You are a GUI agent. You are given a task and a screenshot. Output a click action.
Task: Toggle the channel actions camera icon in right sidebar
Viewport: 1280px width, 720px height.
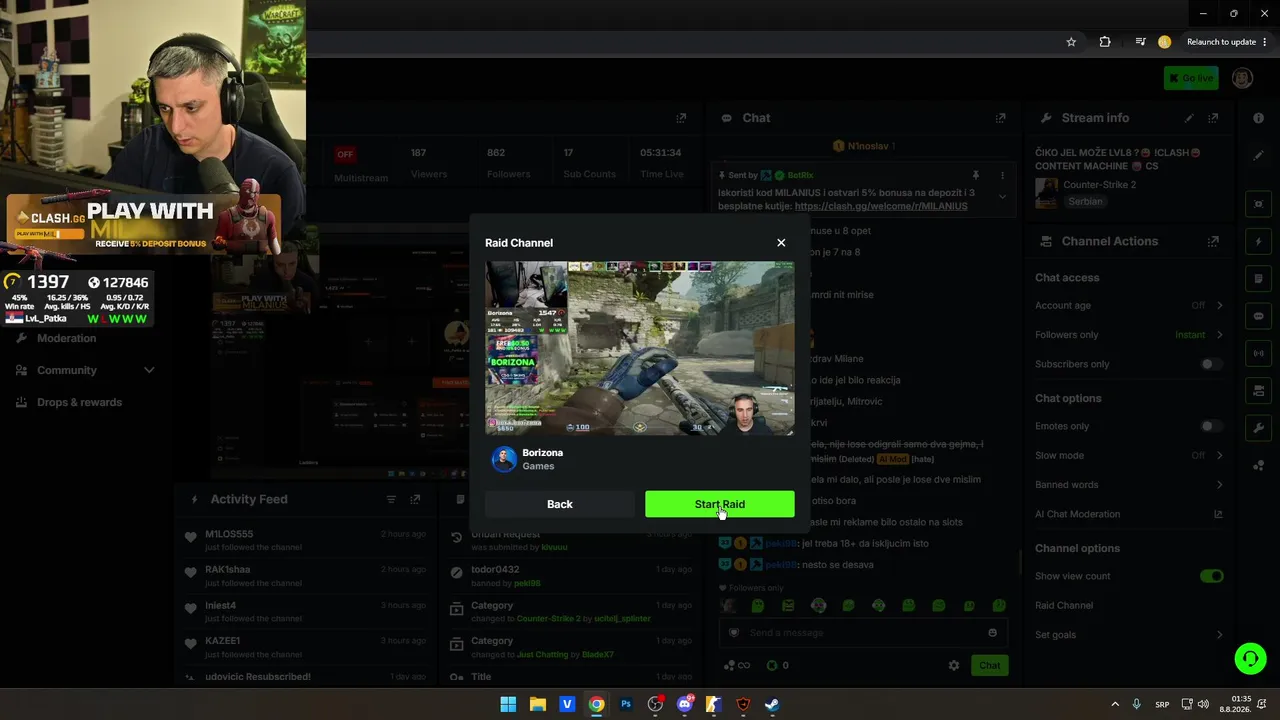pyautogui.click(x=1258, y=390)
